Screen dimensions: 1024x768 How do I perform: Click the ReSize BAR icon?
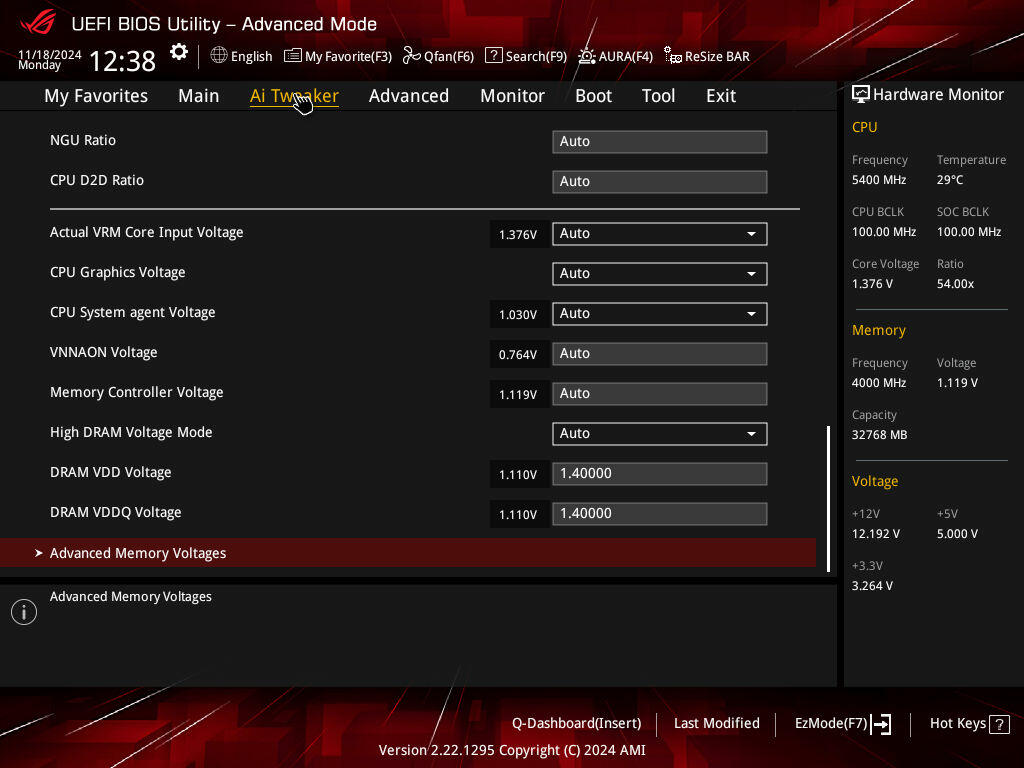pos(673,56)
